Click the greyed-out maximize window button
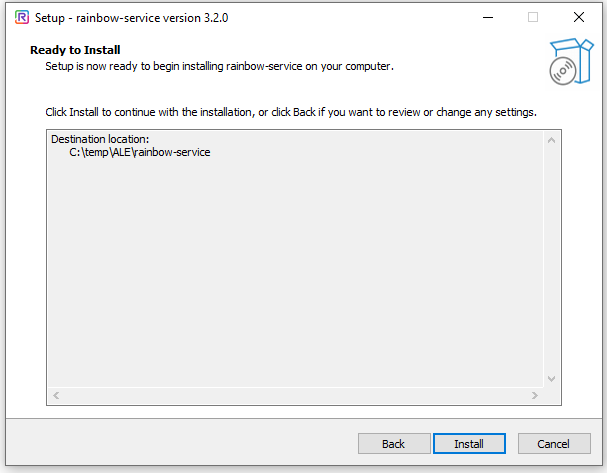 click(x=533, y=17)
